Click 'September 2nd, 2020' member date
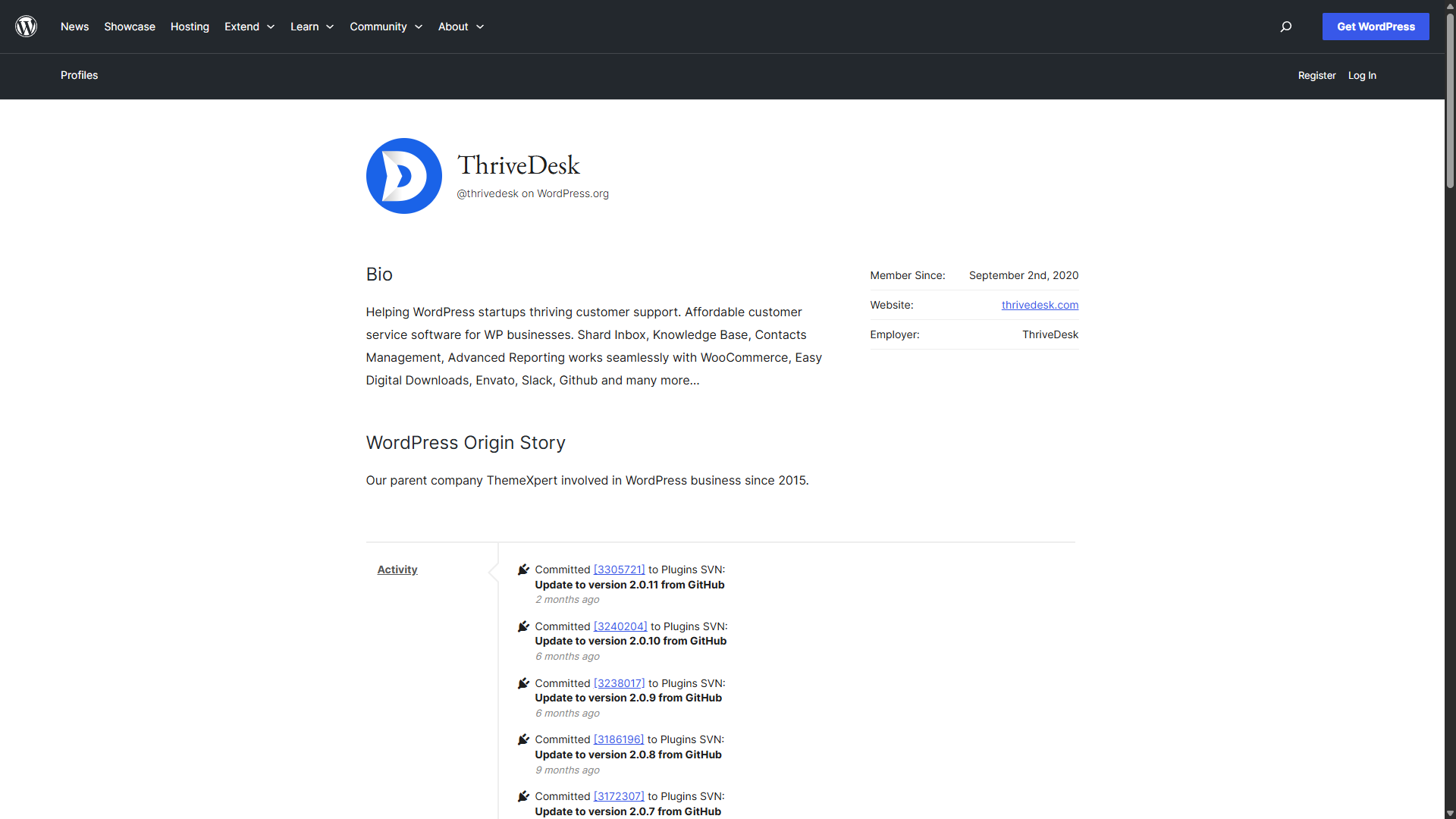The width and height of the screenshot is (1456, 819). pos(1024,275)
